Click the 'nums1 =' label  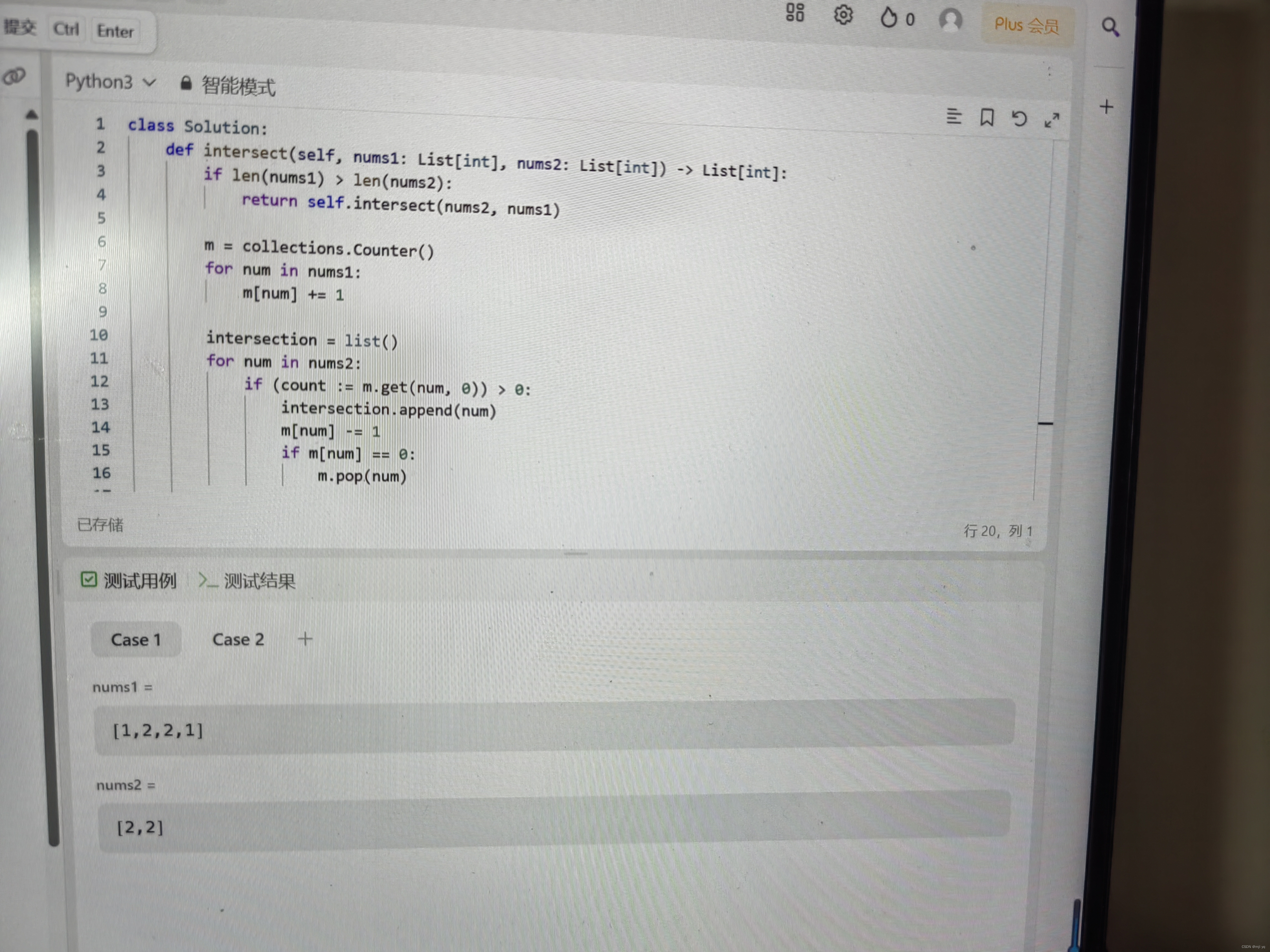122,687
